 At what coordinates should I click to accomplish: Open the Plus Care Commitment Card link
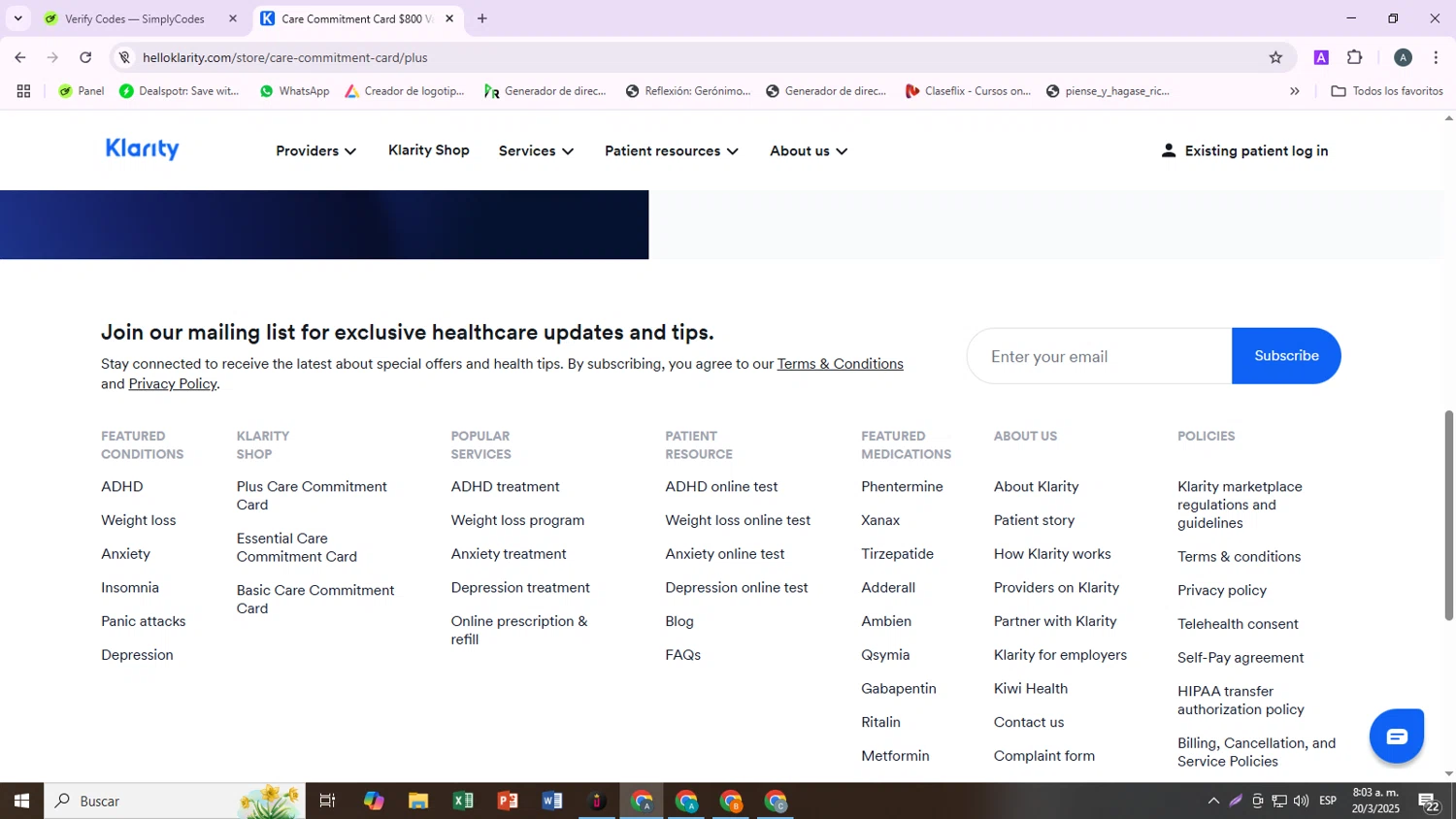[x=312, y=496]
